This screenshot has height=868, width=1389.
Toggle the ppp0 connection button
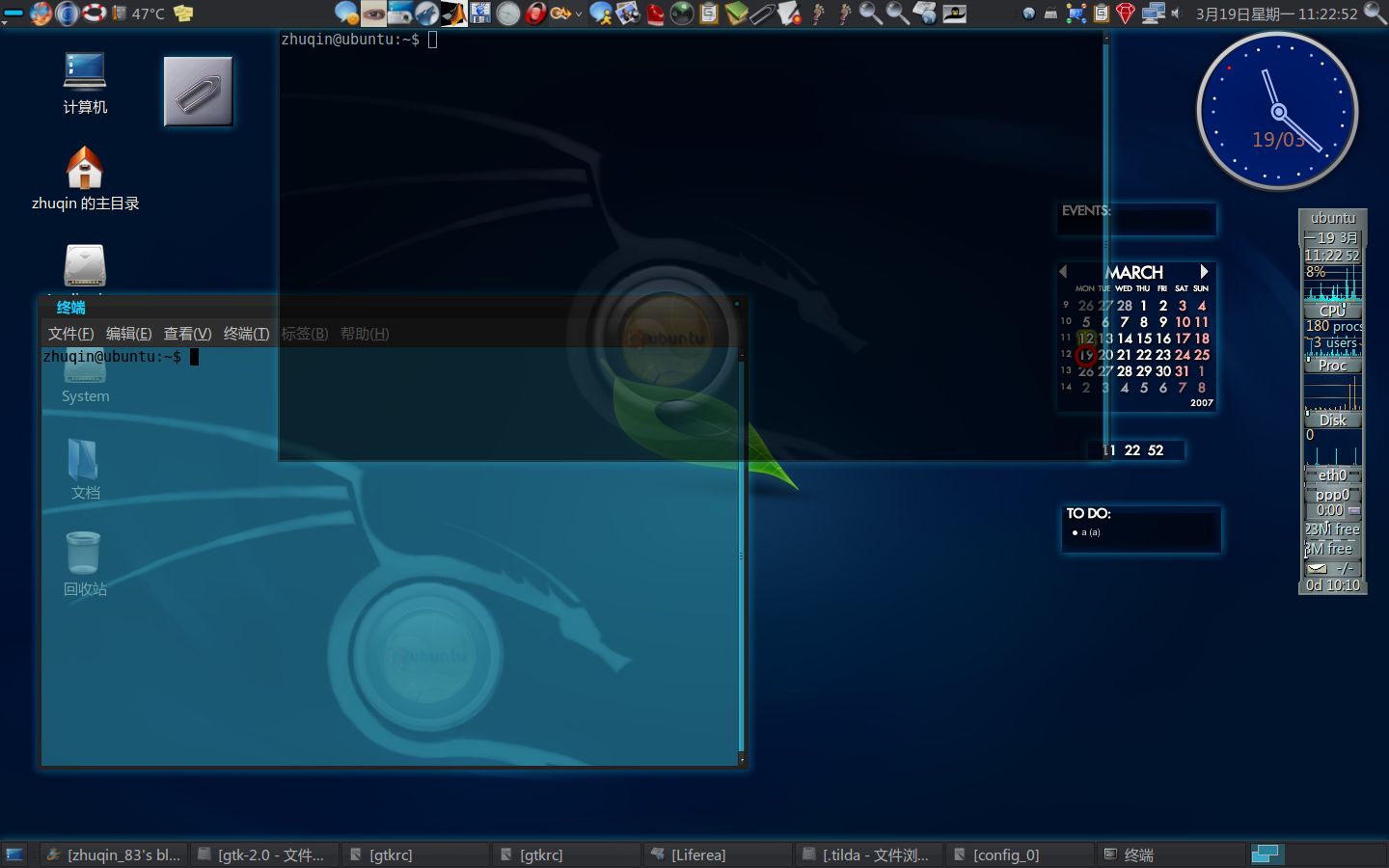[1354, 510]
